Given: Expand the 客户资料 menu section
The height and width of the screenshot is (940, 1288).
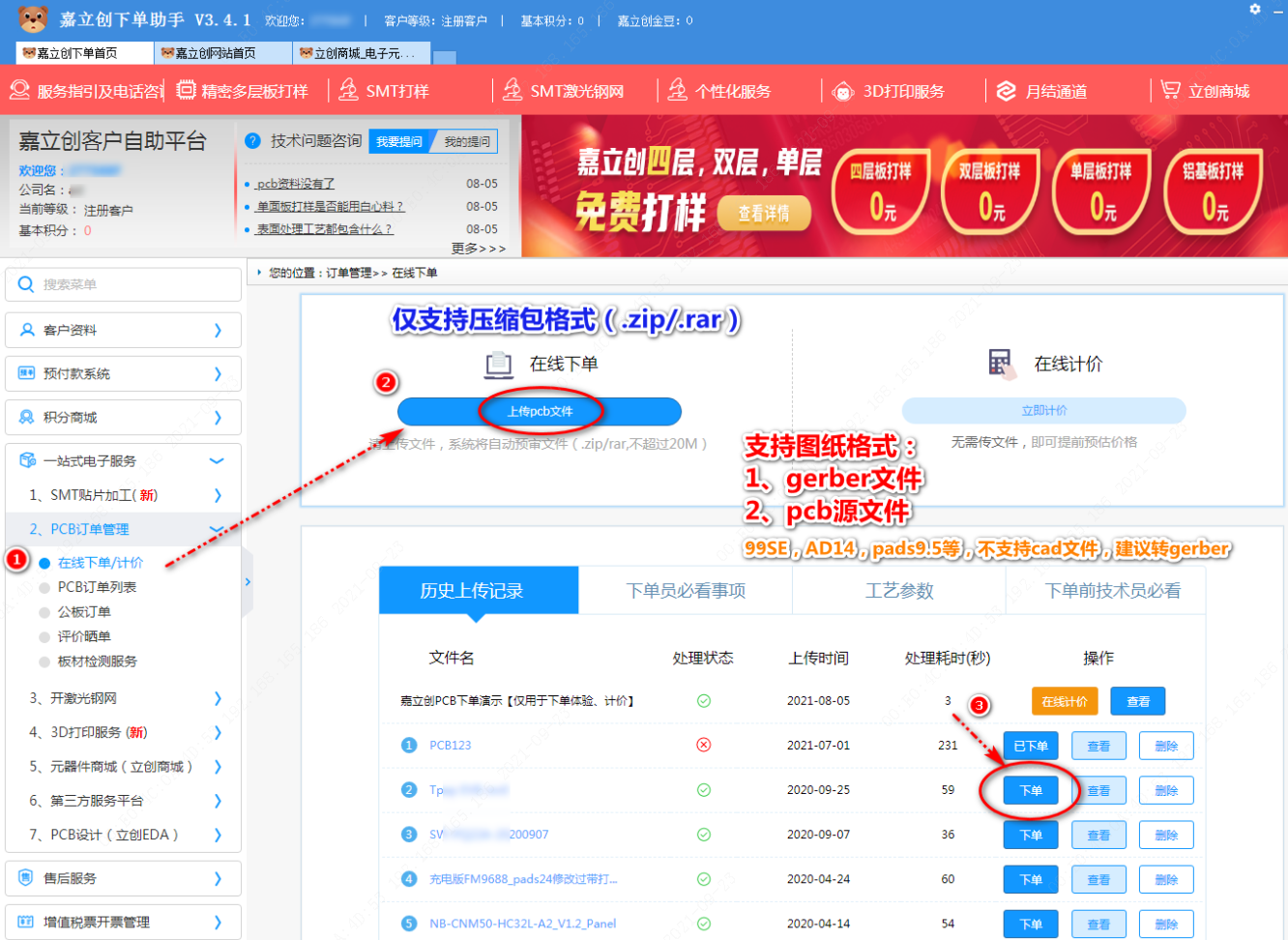Looking at the screenshot, I should pos(124,330).
